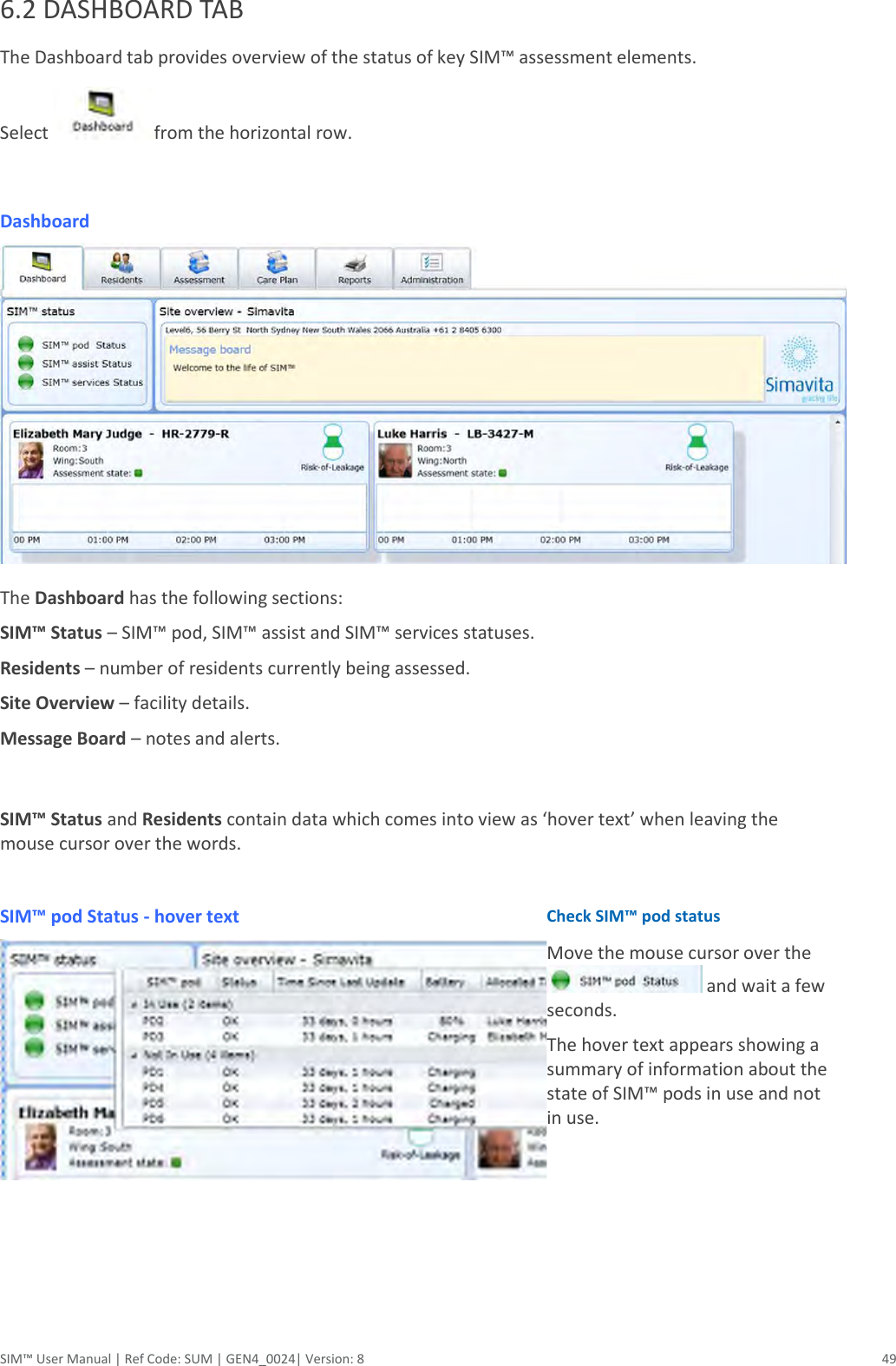This screenshot has width=896, height=1366.
Task: Click the Berry St North Sydney address line
Action: click(333, 330)
